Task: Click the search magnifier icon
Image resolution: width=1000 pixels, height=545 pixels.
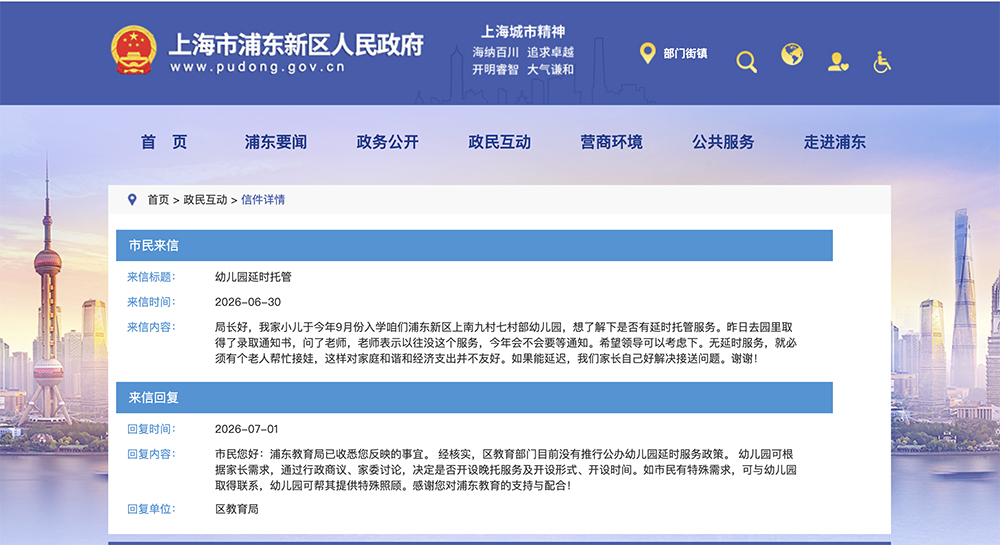Action: coord(746,62)
